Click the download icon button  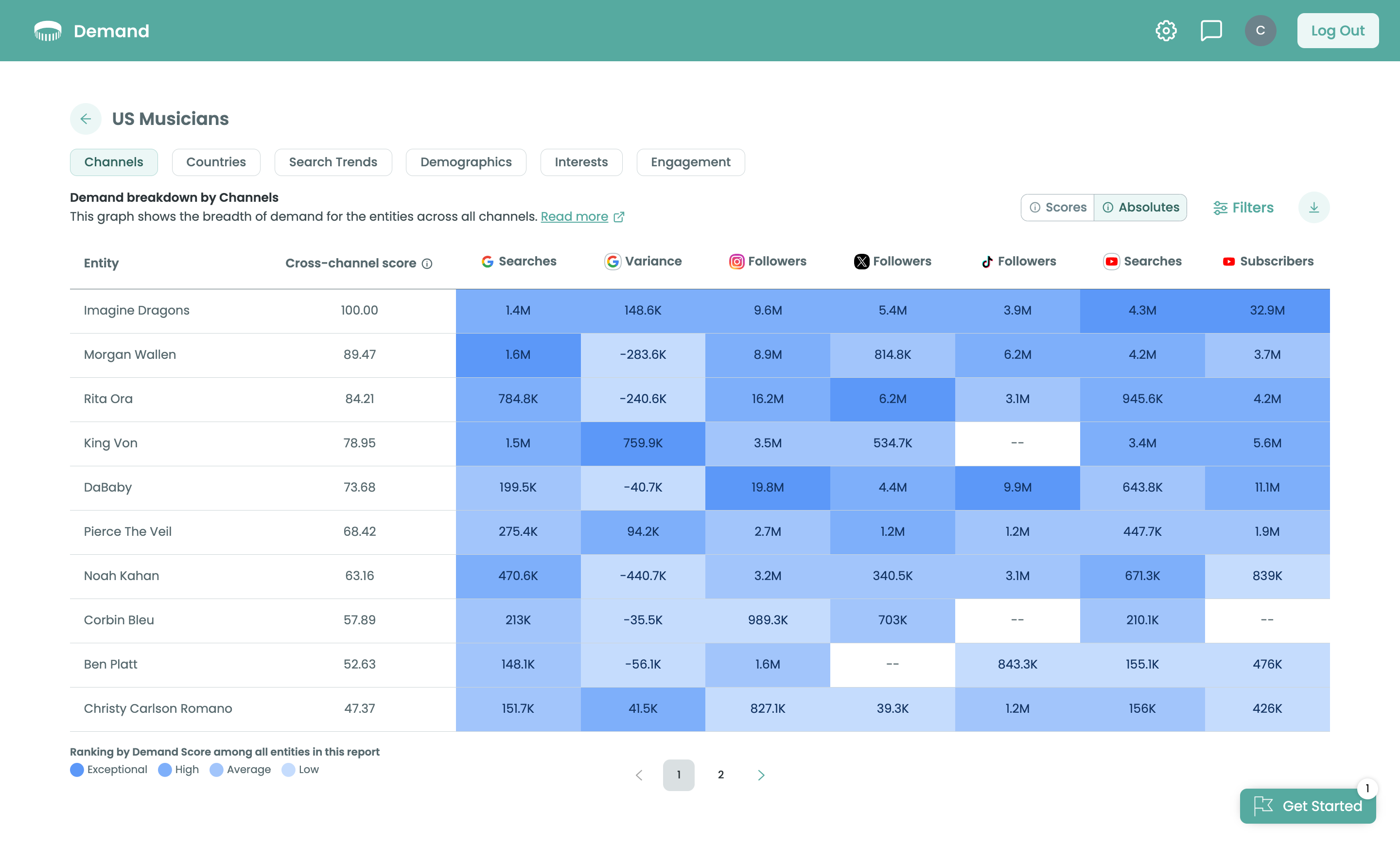1313,208
